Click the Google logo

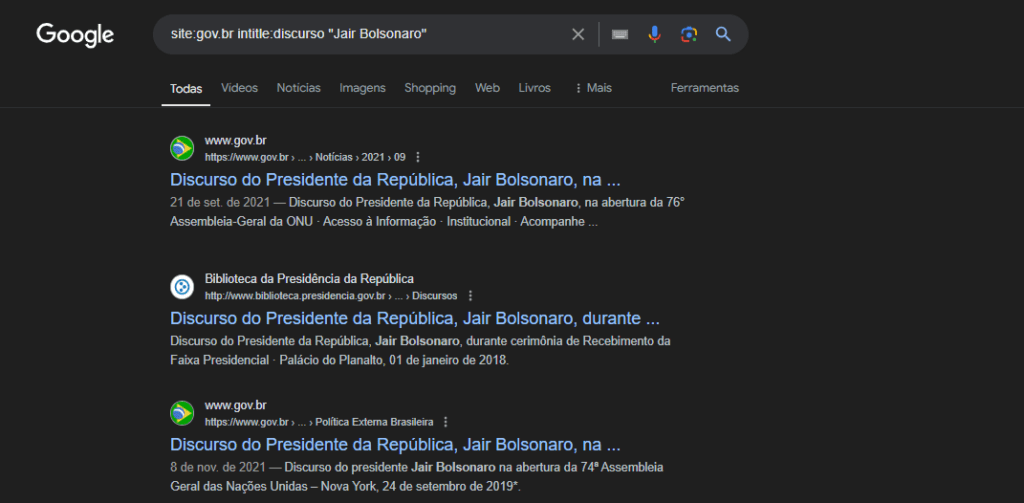[x=75, y=34]
